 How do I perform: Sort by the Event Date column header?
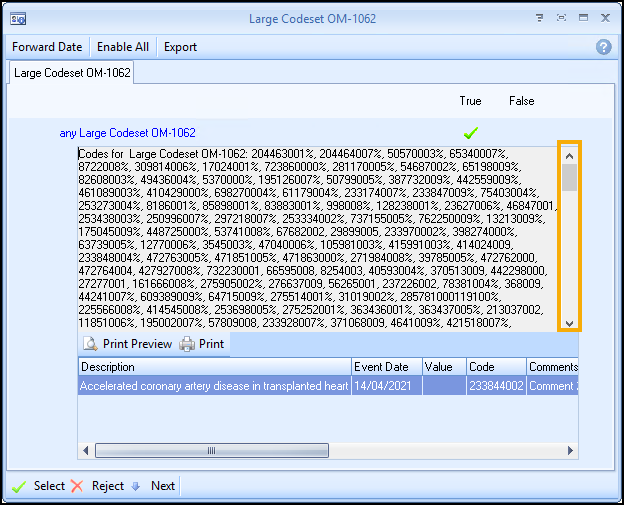coord(386,367)
